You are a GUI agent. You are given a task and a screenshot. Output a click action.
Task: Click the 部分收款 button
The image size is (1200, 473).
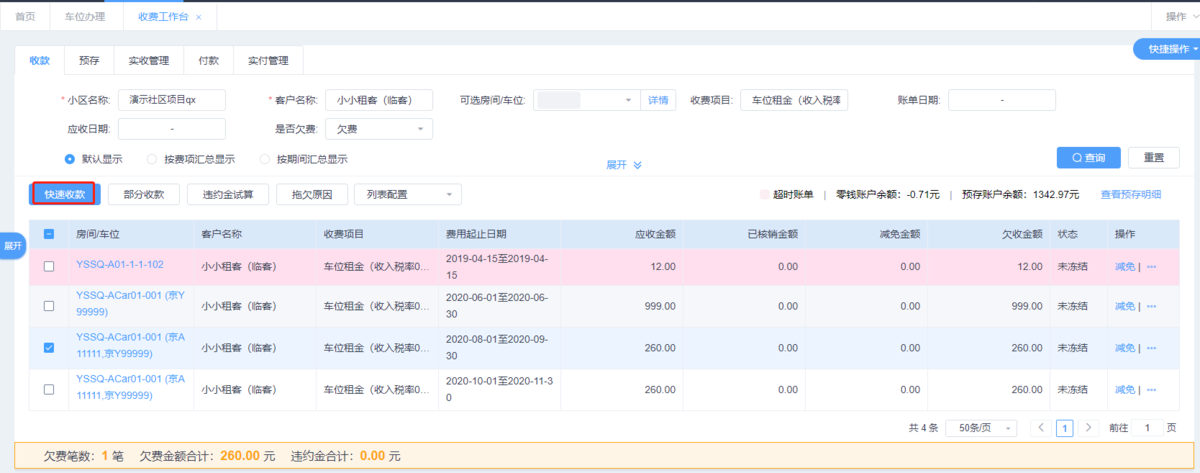point(144,195)
